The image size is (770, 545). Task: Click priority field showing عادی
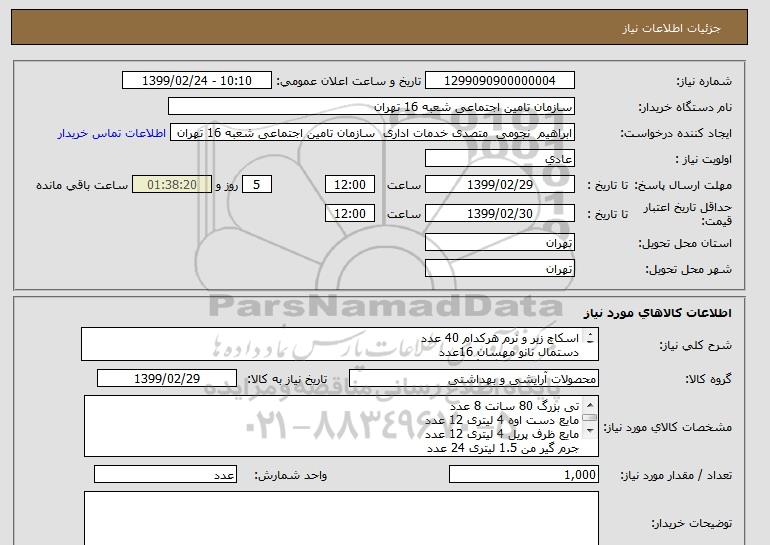[499, 159]
